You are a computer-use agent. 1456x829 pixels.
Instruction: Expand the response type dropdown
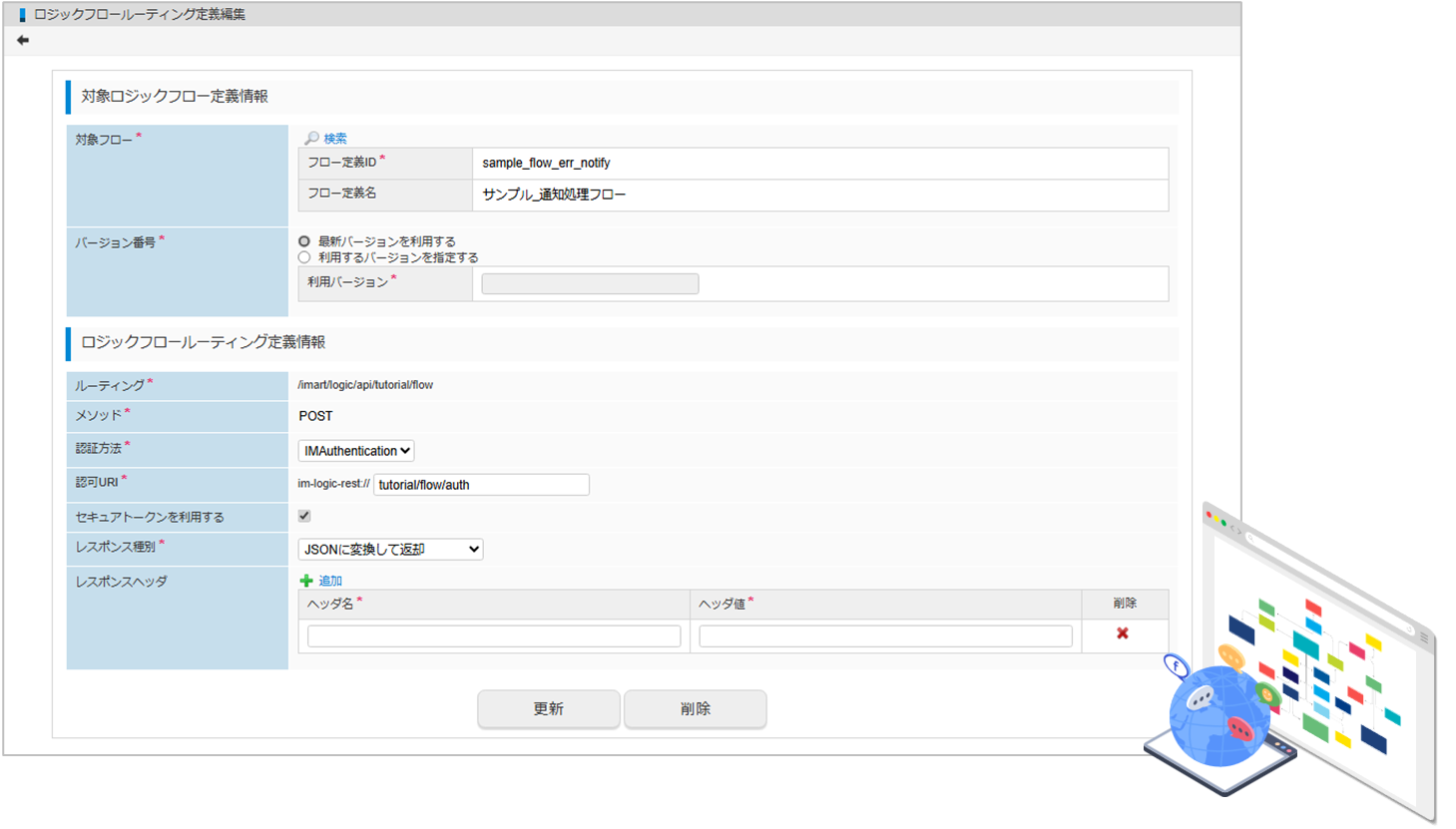click(x=390, y=550)
